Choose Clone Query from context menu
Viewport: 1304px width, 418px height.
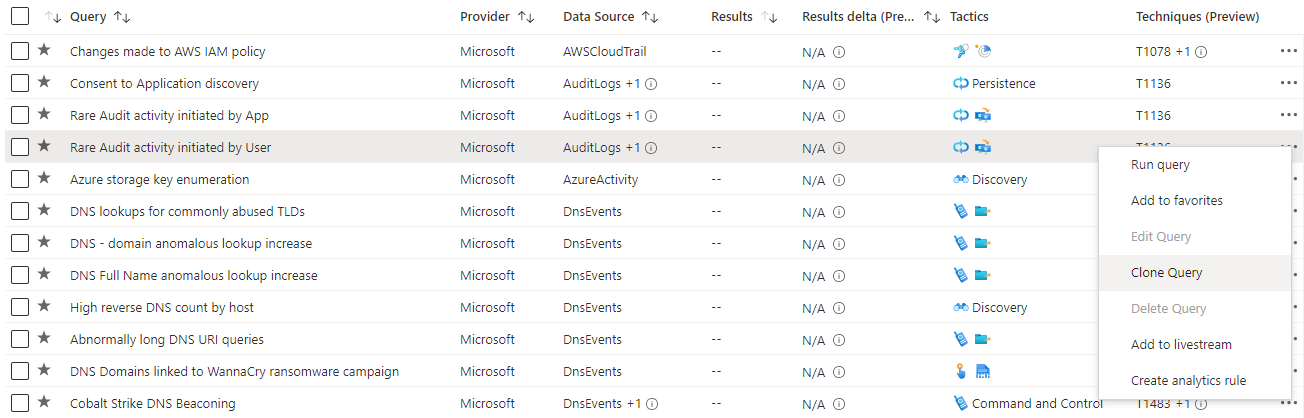tap(1166, 272)
